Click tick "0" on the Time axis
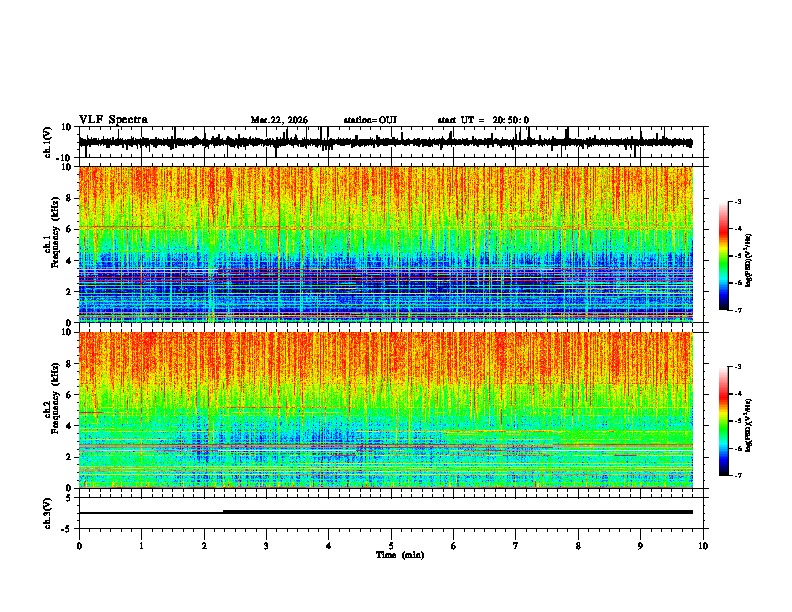 tap(79, 545)
